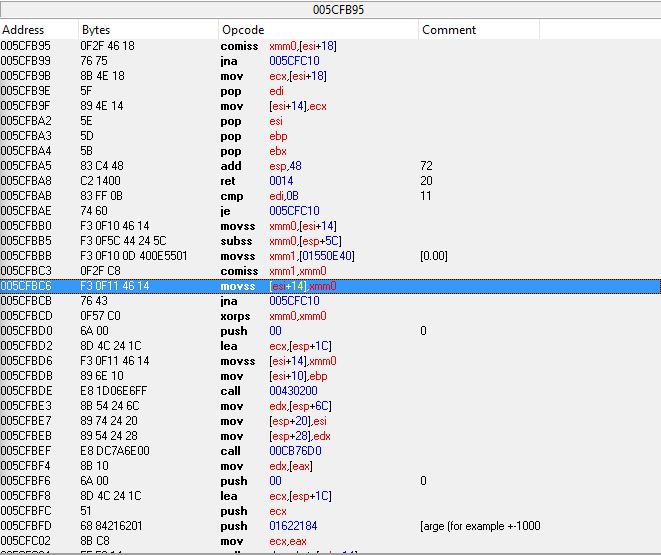Sort by the Opcode column header

click(243, 30)
